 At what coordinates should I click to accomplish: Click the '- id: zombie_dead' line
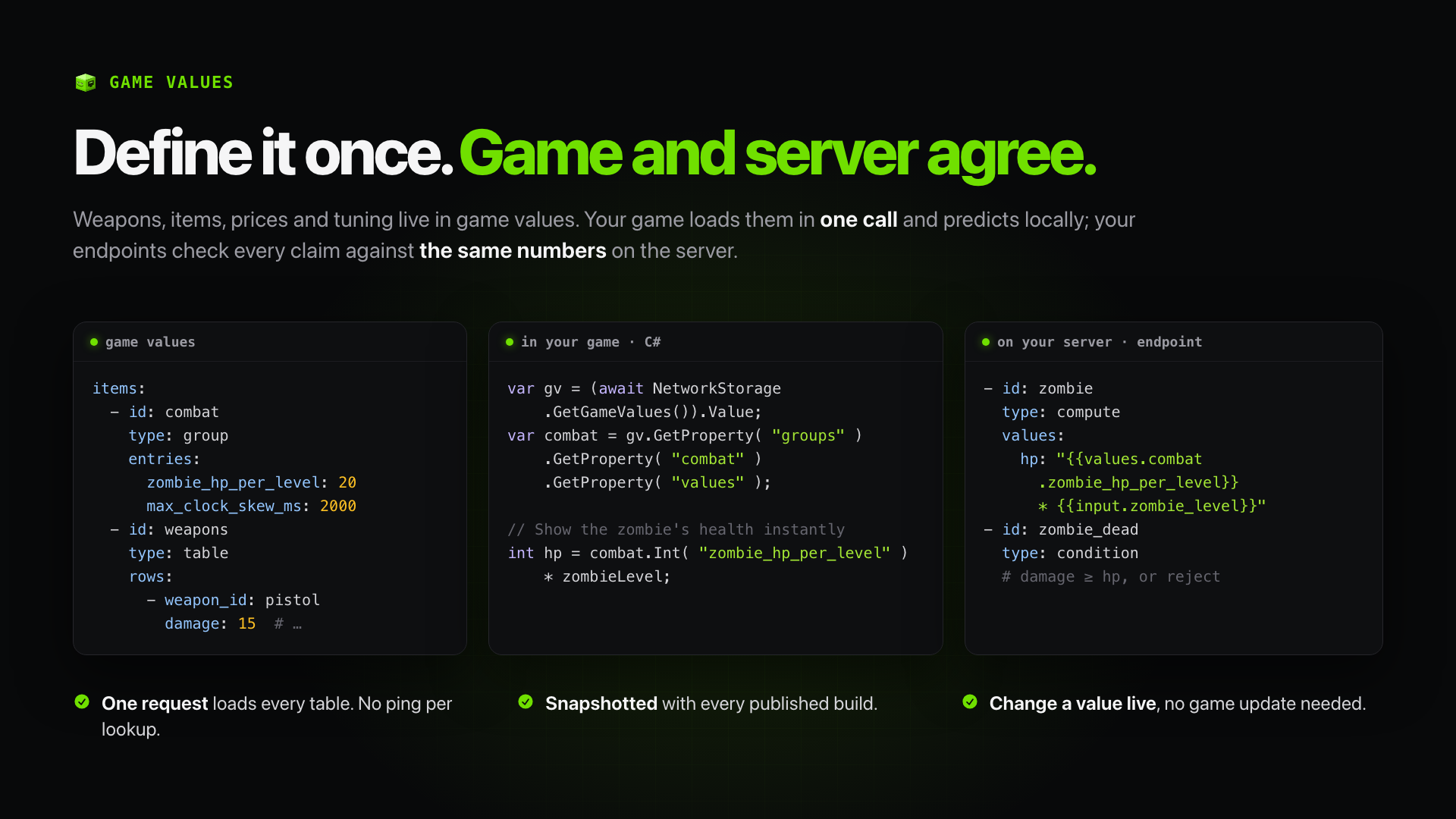click(1061, 529)
